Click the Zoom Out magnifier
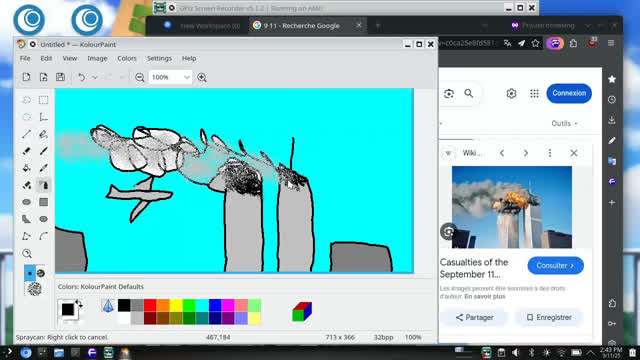 (140, 77)
